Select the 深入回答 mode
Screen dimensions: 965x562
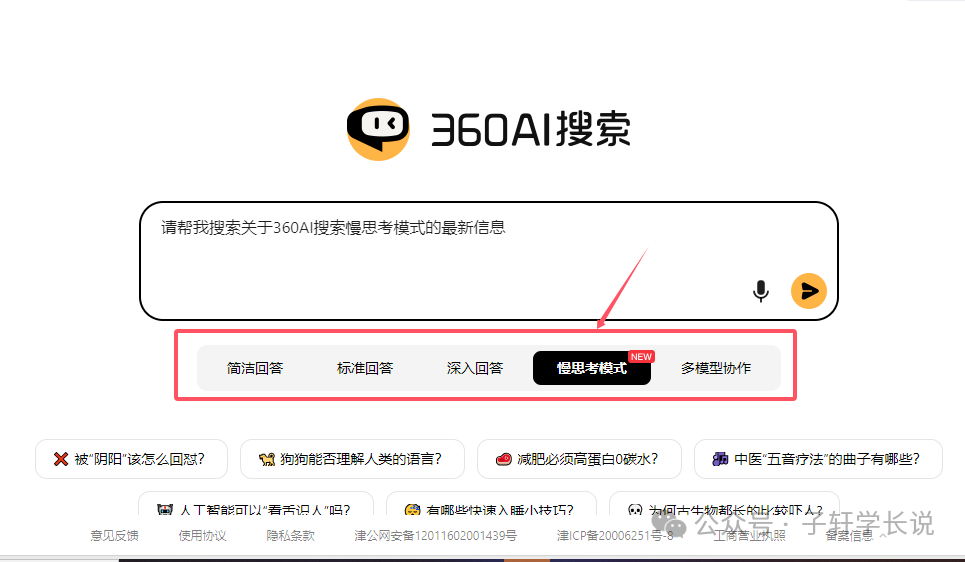click(x=475, y=368)
